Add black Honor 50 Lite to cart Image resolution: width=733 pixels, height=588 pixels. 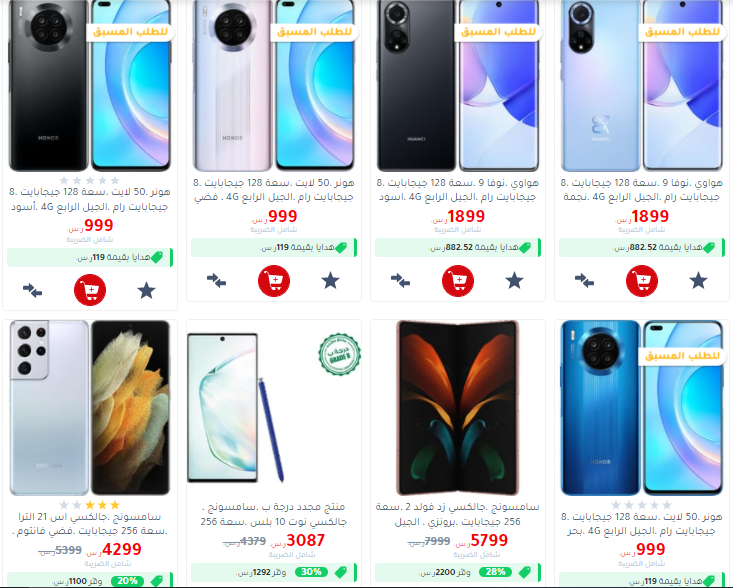click(90, 290)
